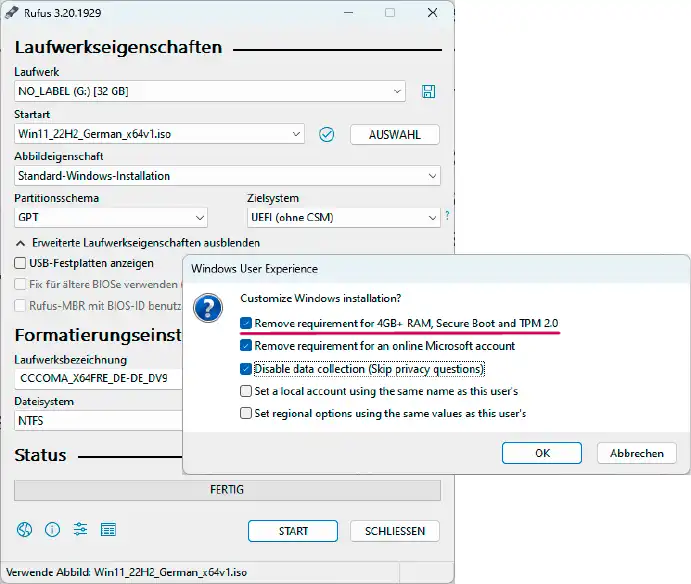Click the Customize Windows installation? text

click(321, 298)
